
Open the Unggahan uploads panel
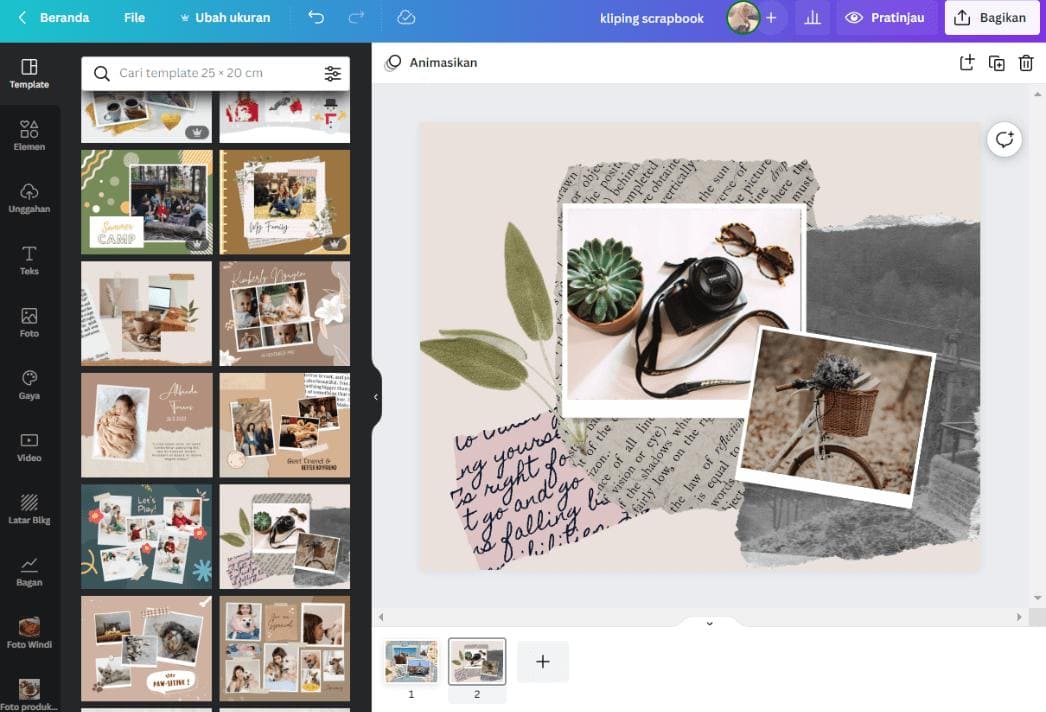tap(29, 198)
